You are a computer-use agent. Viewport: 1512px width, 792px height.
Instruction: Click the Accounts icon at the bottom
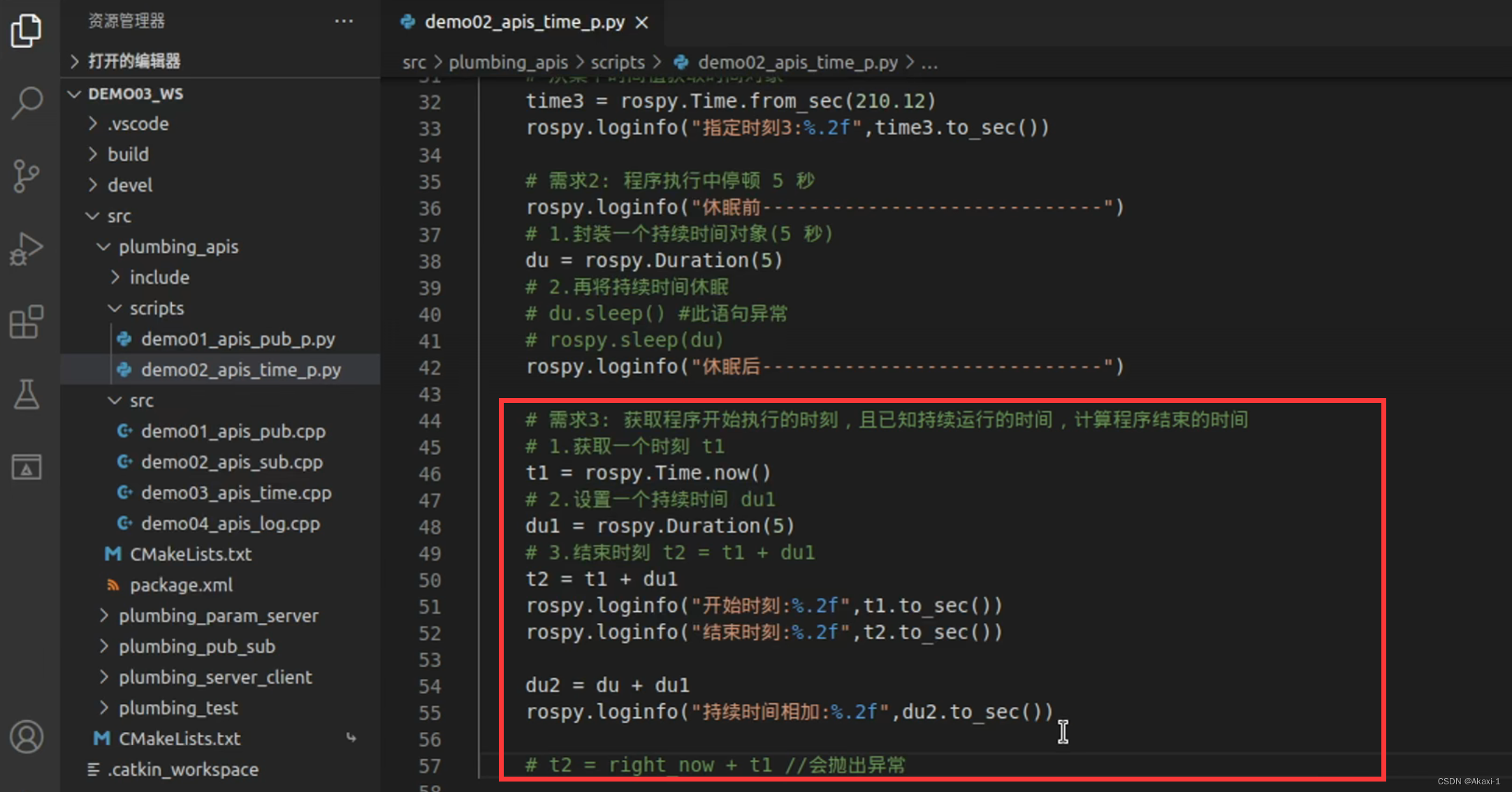(27, 735)
